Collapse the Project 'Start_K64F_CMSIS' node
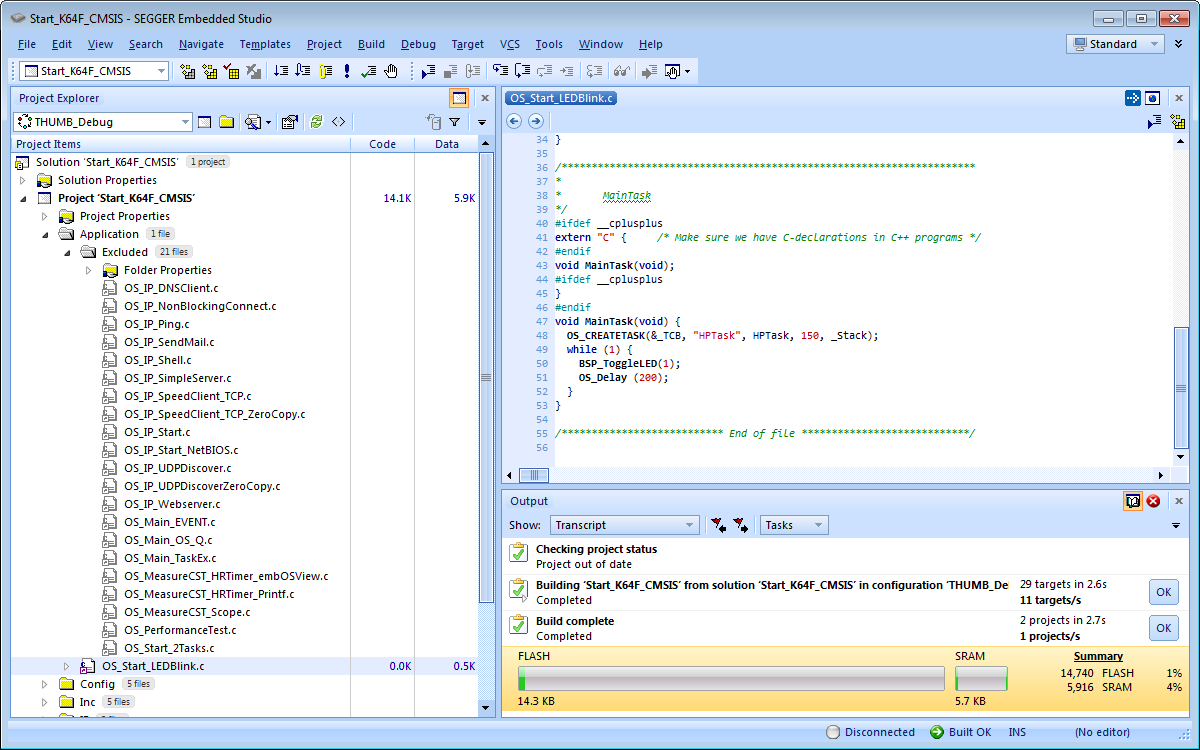The width and height of the screenshot is (1200, 750). (23, 198)
